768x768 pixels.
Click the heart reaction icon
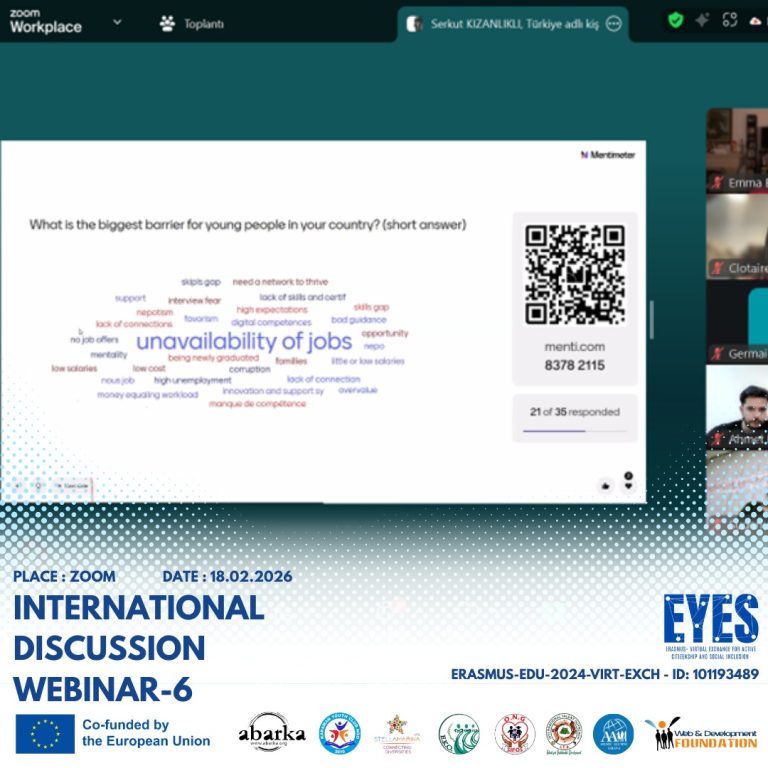coord(628,485)
